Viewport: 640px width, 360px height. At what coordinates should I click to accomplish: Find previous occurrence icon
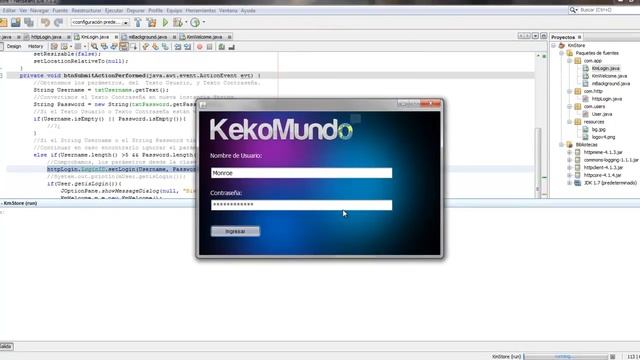pos(104,47)
